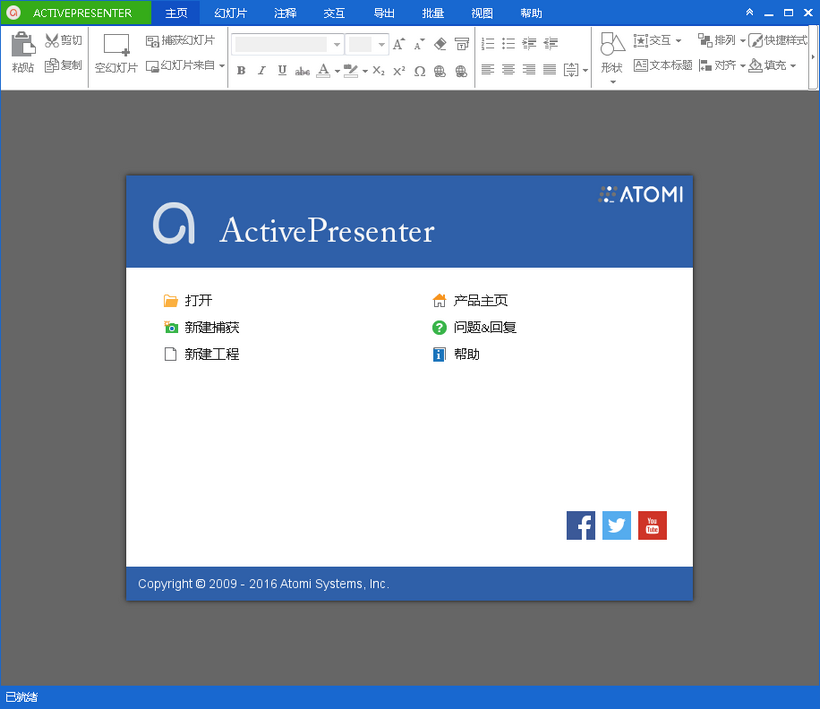Open the font name combo box

tap(287, 44)
